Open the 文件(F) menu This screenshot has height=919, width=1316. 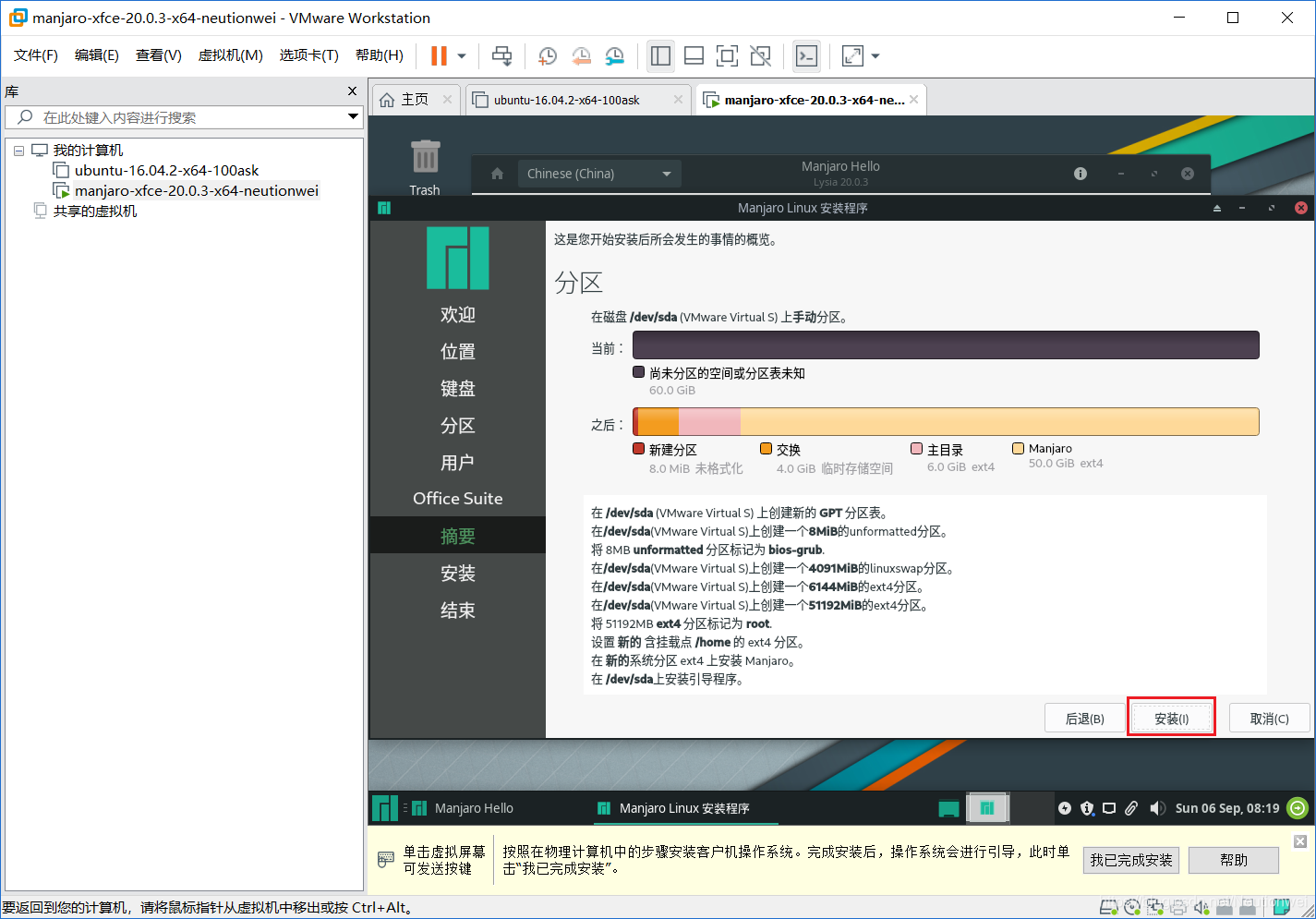click(36, 55)
